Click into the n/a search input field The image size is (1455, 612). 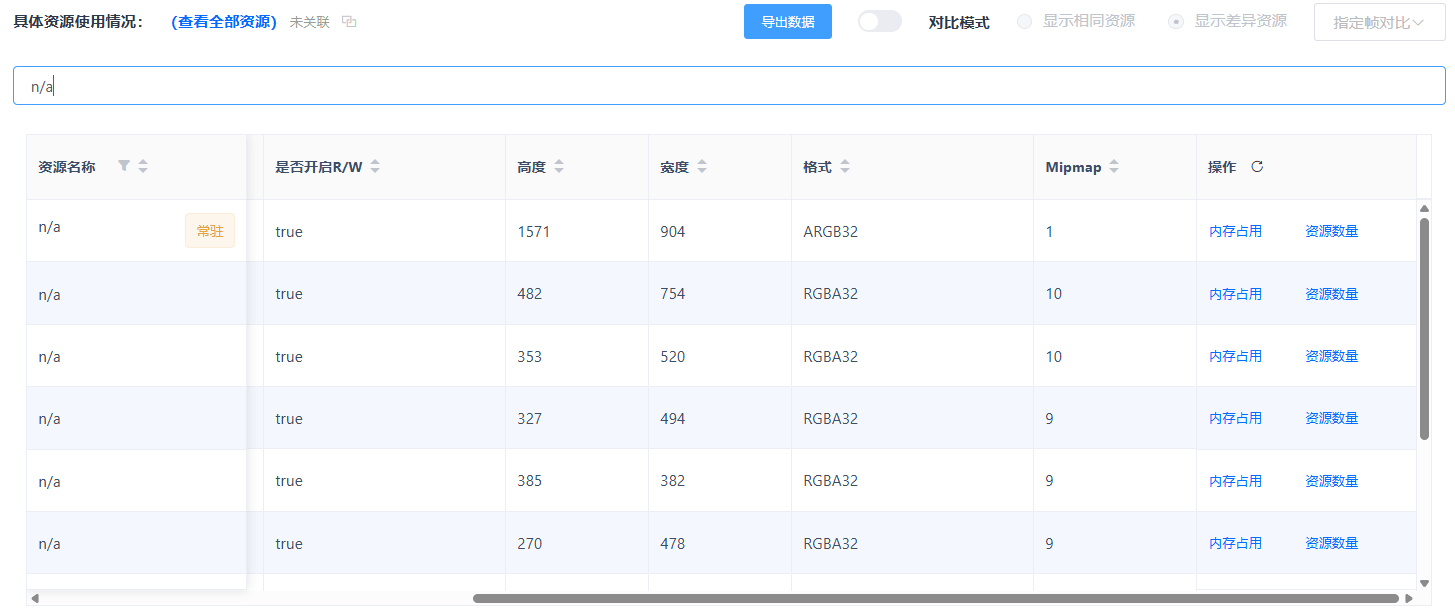[729, 86]
